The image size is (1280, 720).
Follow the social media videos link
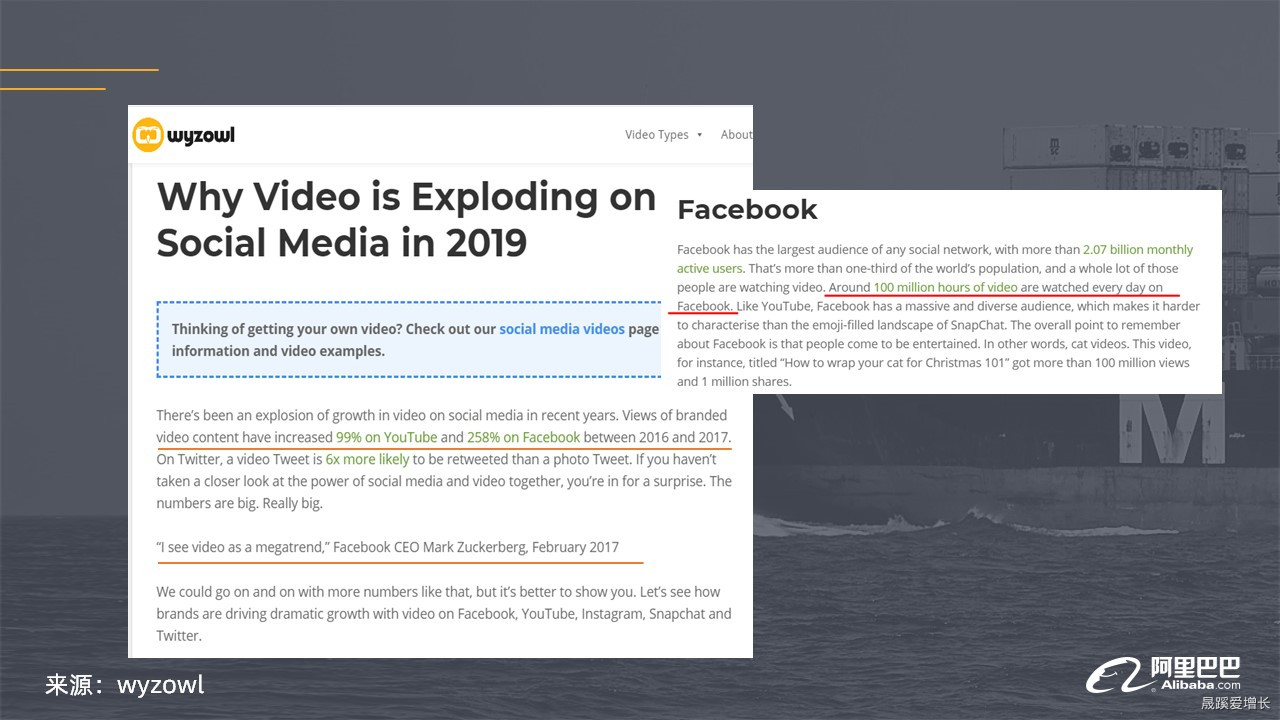[x=562, y=329]
